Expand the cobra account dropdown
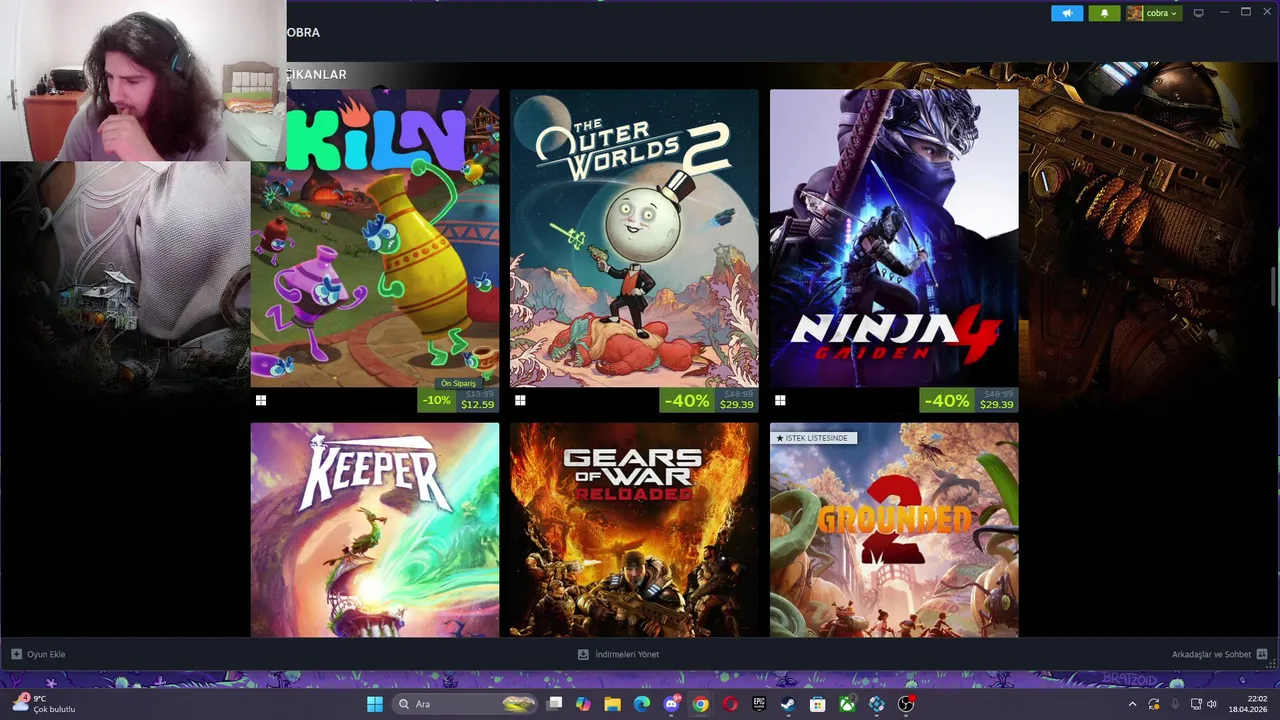This screenshot has height=720, width=1280. tap(1153, 13)
